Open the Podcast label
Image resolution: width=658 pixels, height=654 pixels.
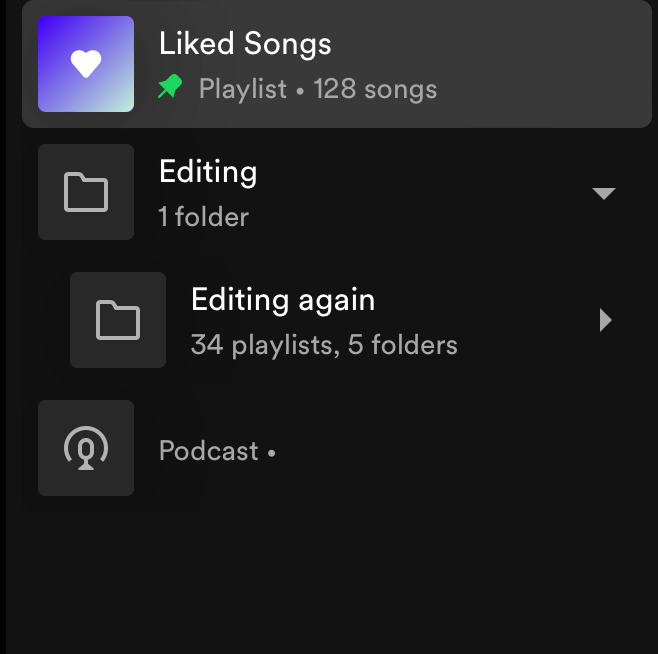tap(208, 451)
